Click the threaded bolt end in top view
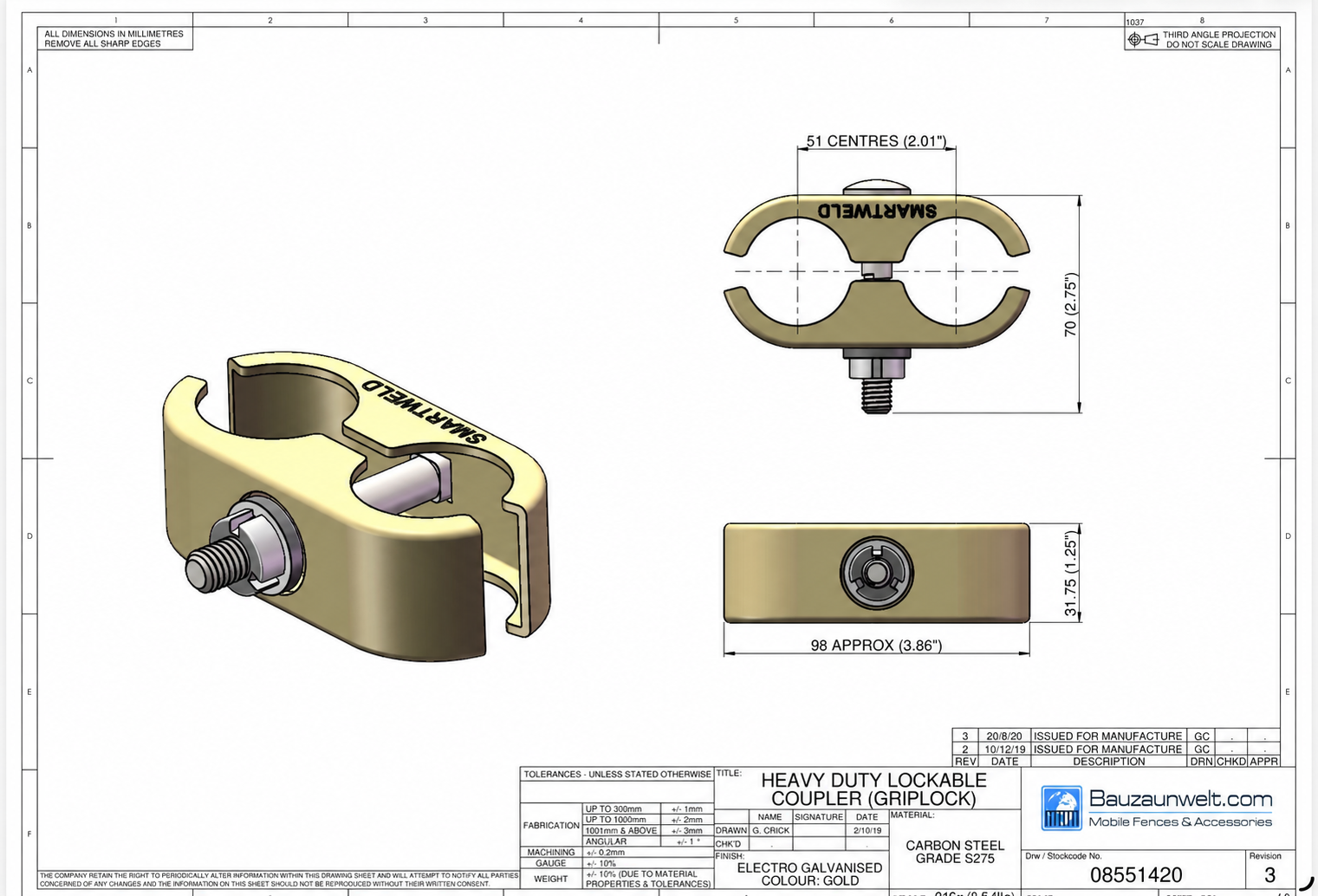 (x=877, y=395)
